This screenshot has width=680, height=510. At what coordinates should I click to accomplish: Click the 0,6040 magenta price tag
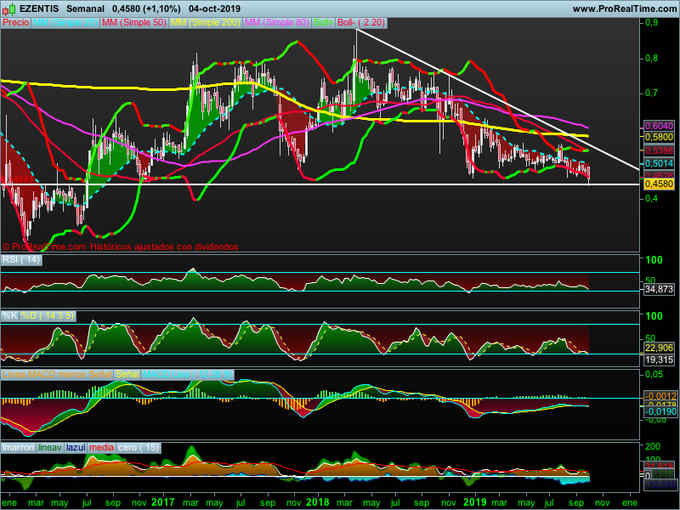pyautogui.click(x=659, y=126)
